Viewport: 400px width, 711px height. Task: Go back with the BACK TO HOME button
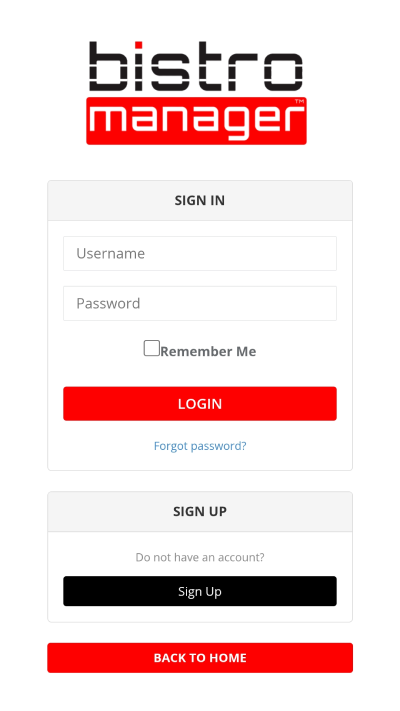pos(200,658)
